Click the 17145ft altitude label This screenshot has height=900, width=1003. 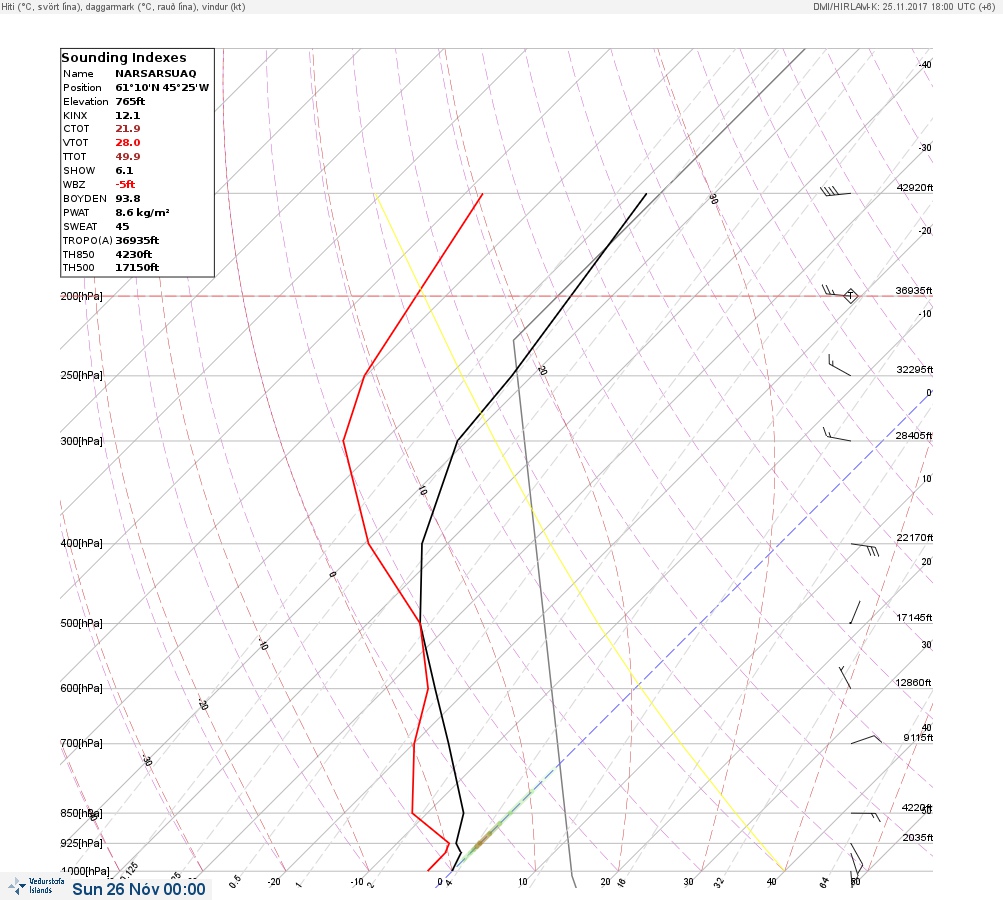[914, 617]
